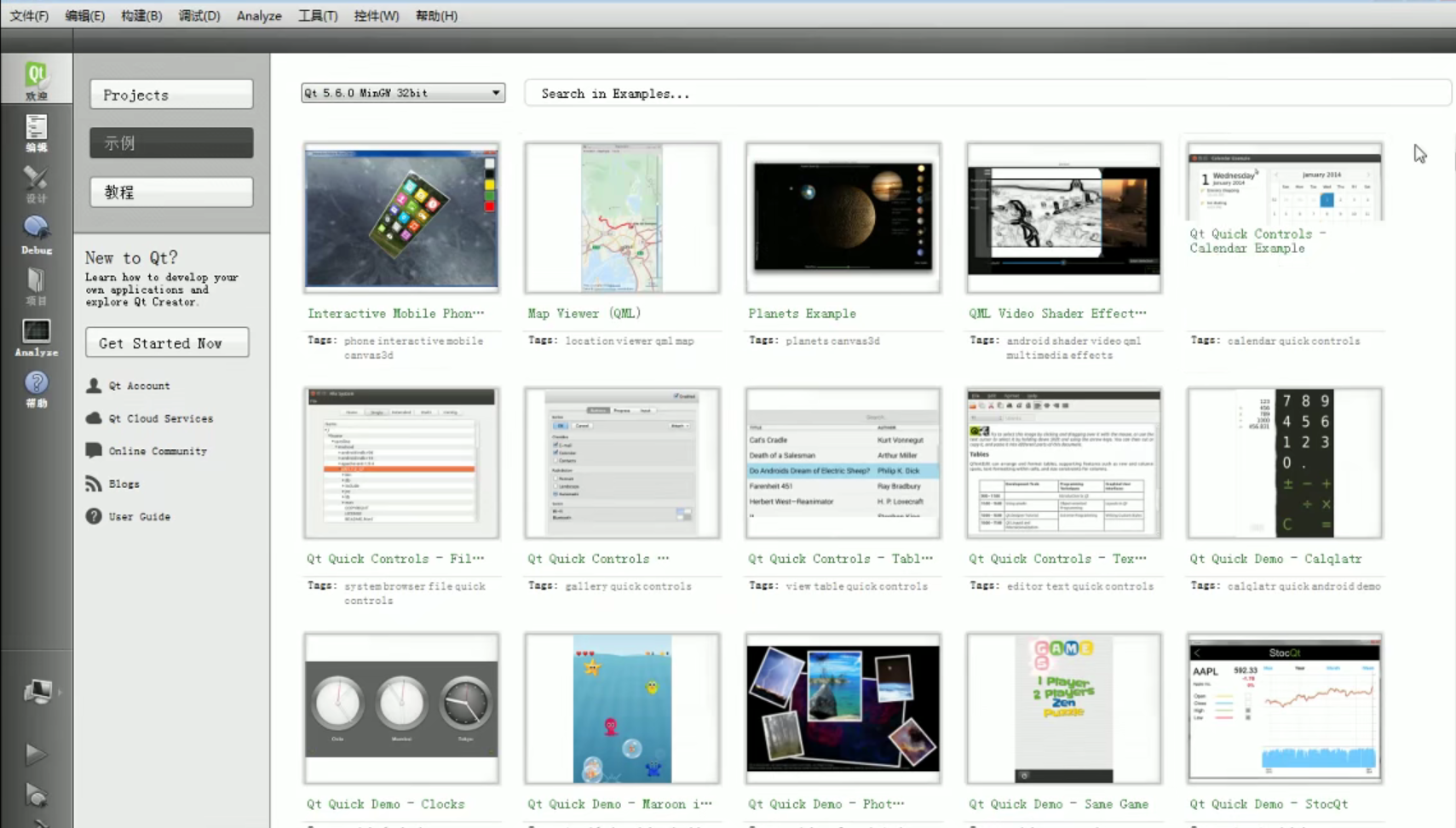Click the Qt Account person icon
This screenshot has height=828, width=1456.
click(x=94, y=385)
